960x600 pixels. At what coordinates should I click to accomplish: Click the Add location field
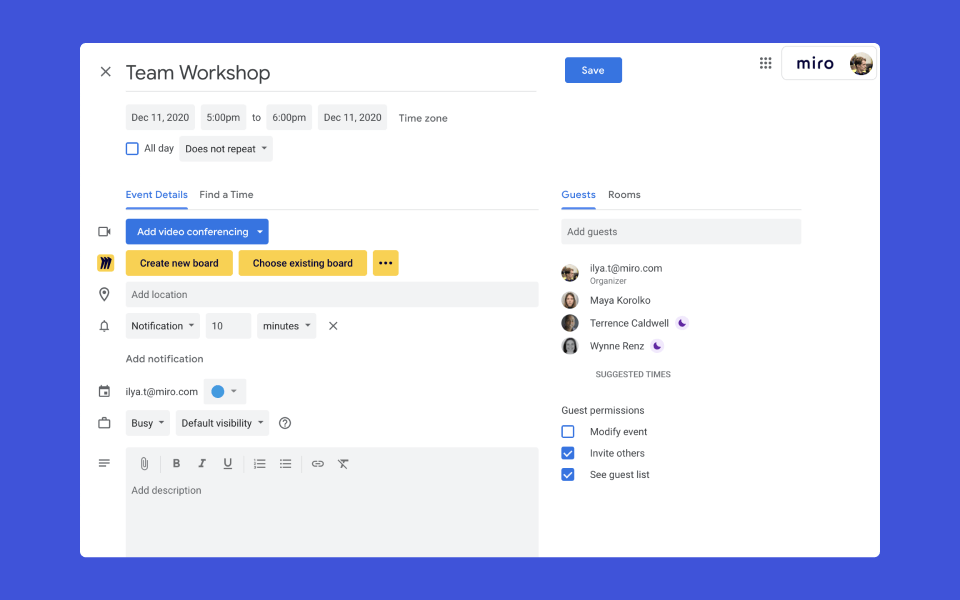(332, 294)
